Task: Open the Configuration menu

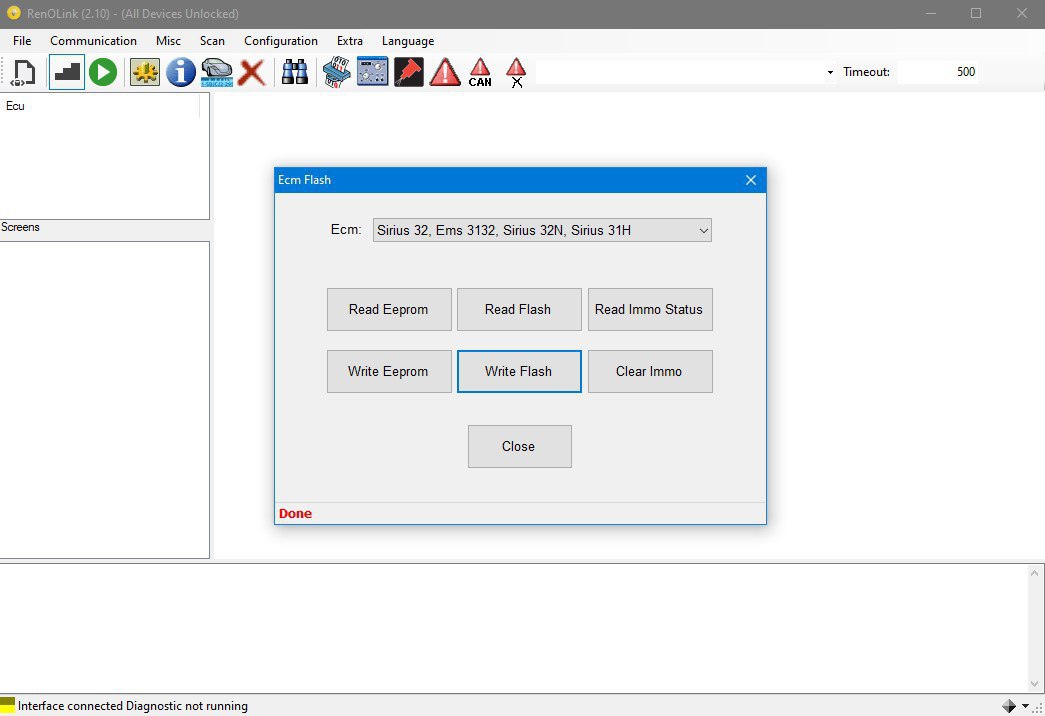Action: pos(281,41)
